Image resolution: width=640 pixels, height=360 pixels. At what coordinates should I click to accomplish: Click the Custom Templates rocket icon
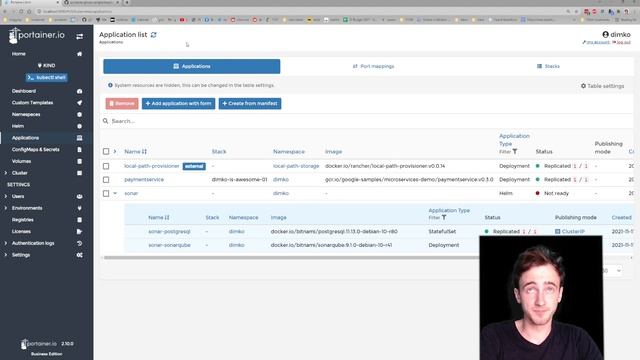(x=80, y=103)
